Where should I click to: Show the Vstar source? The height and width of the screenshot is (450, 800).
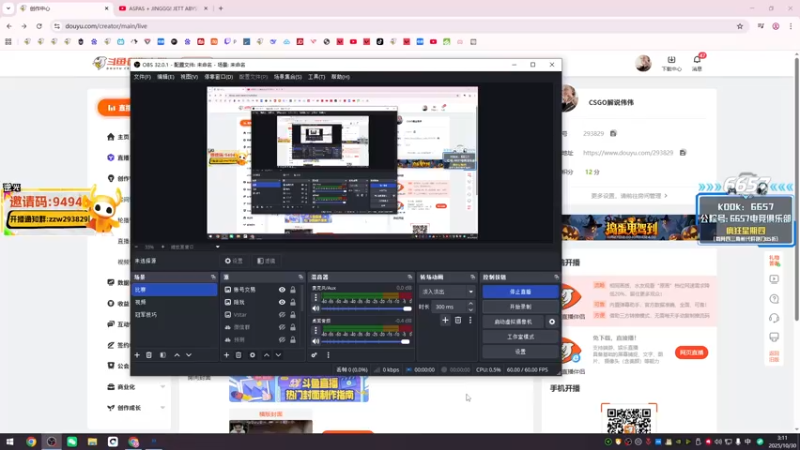(282, 315)
